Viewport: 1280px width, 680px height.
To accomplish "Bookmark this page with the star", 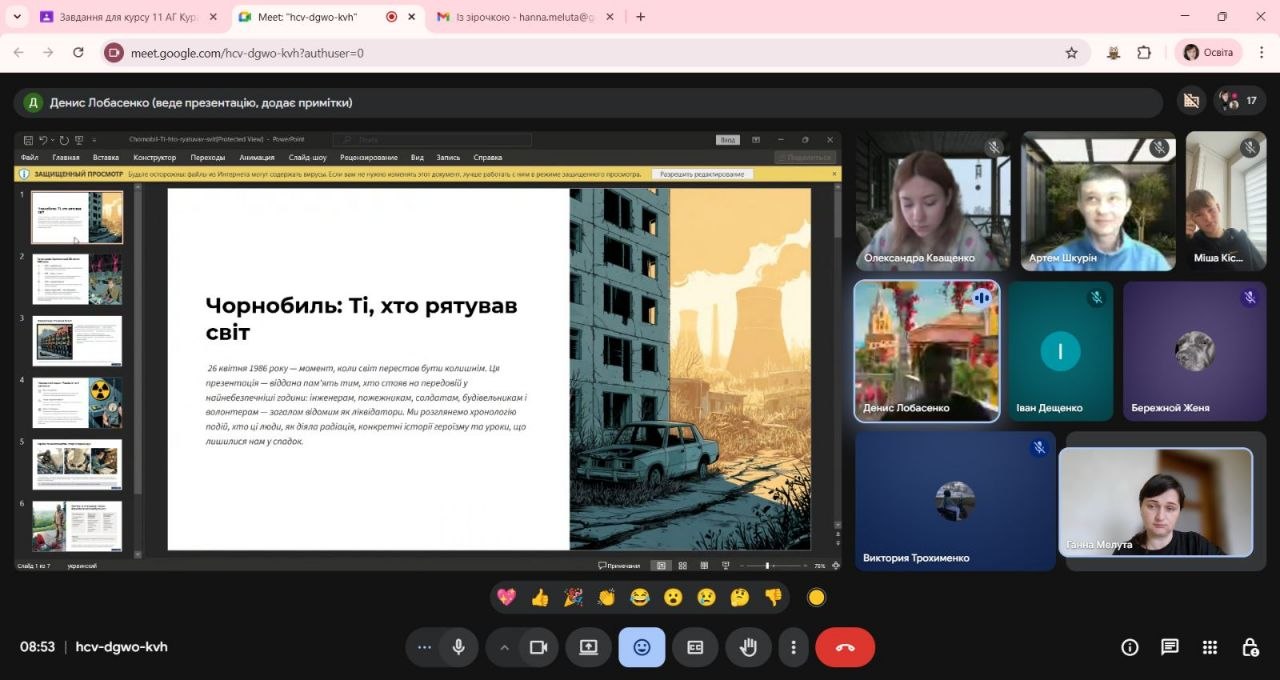I will [1072, 53].
